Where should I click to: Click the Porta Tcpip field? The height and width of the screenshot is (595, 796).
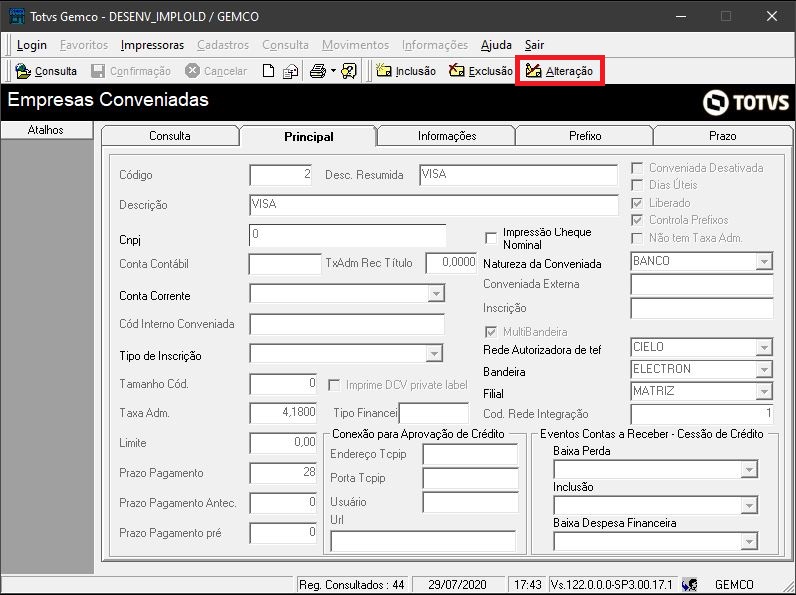coord(470,478)
